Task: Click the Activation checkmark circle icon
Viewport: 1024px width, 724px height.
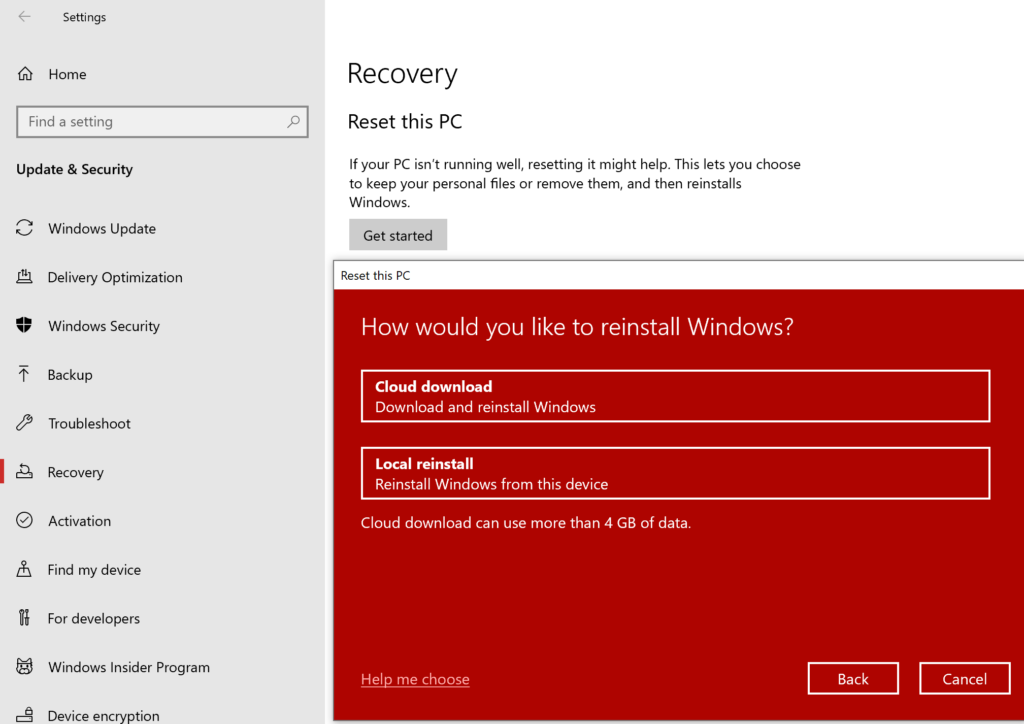Action: point(24,520)
